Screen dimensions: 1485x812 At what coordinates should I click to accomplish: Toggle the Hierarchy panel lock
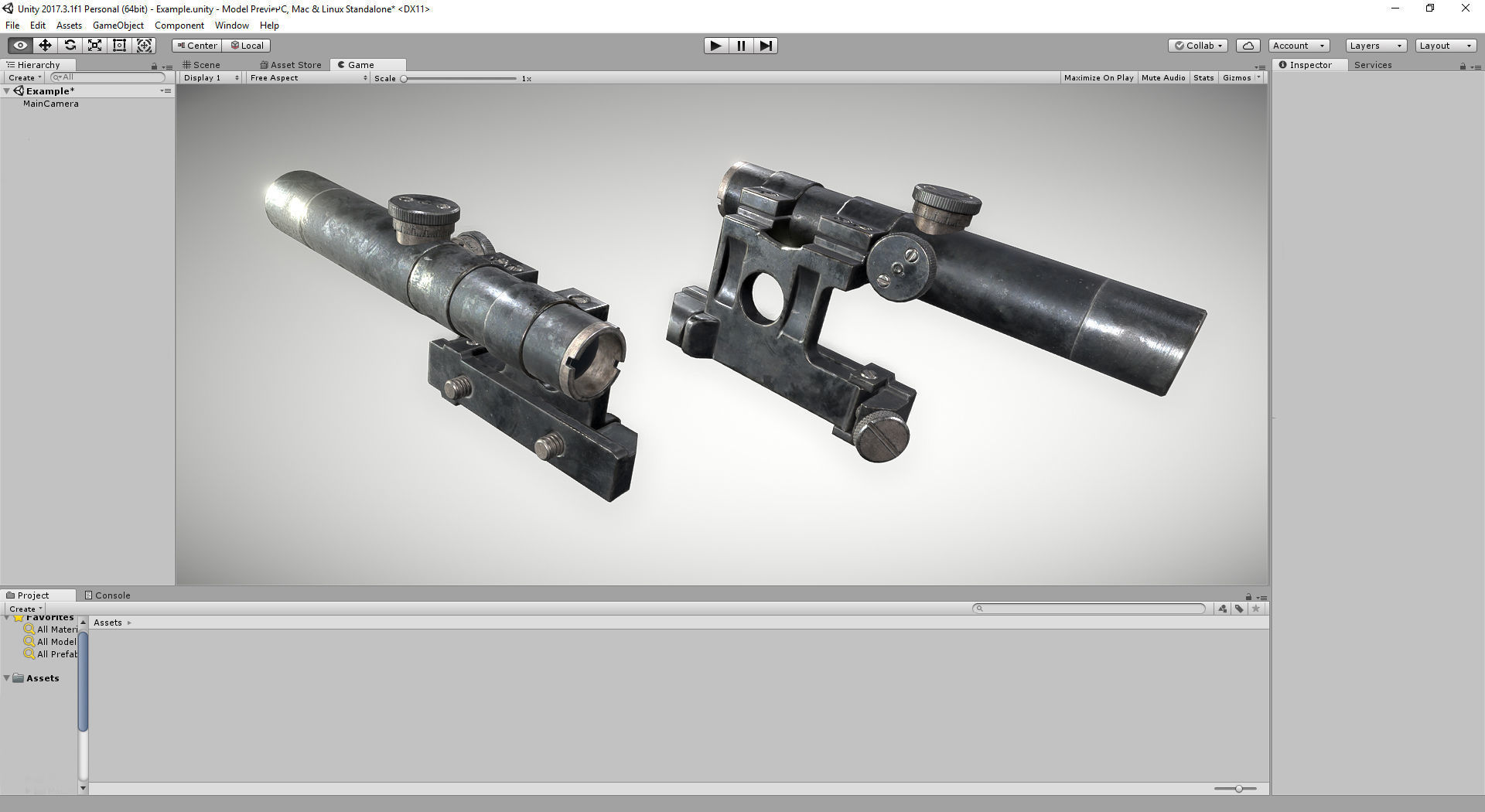(x=154, y=67)
